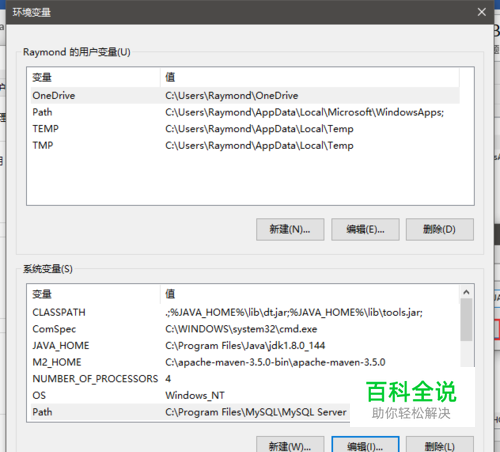Click the 值 column header in user variables
The image size is (500, 452).
pos(310,77)
